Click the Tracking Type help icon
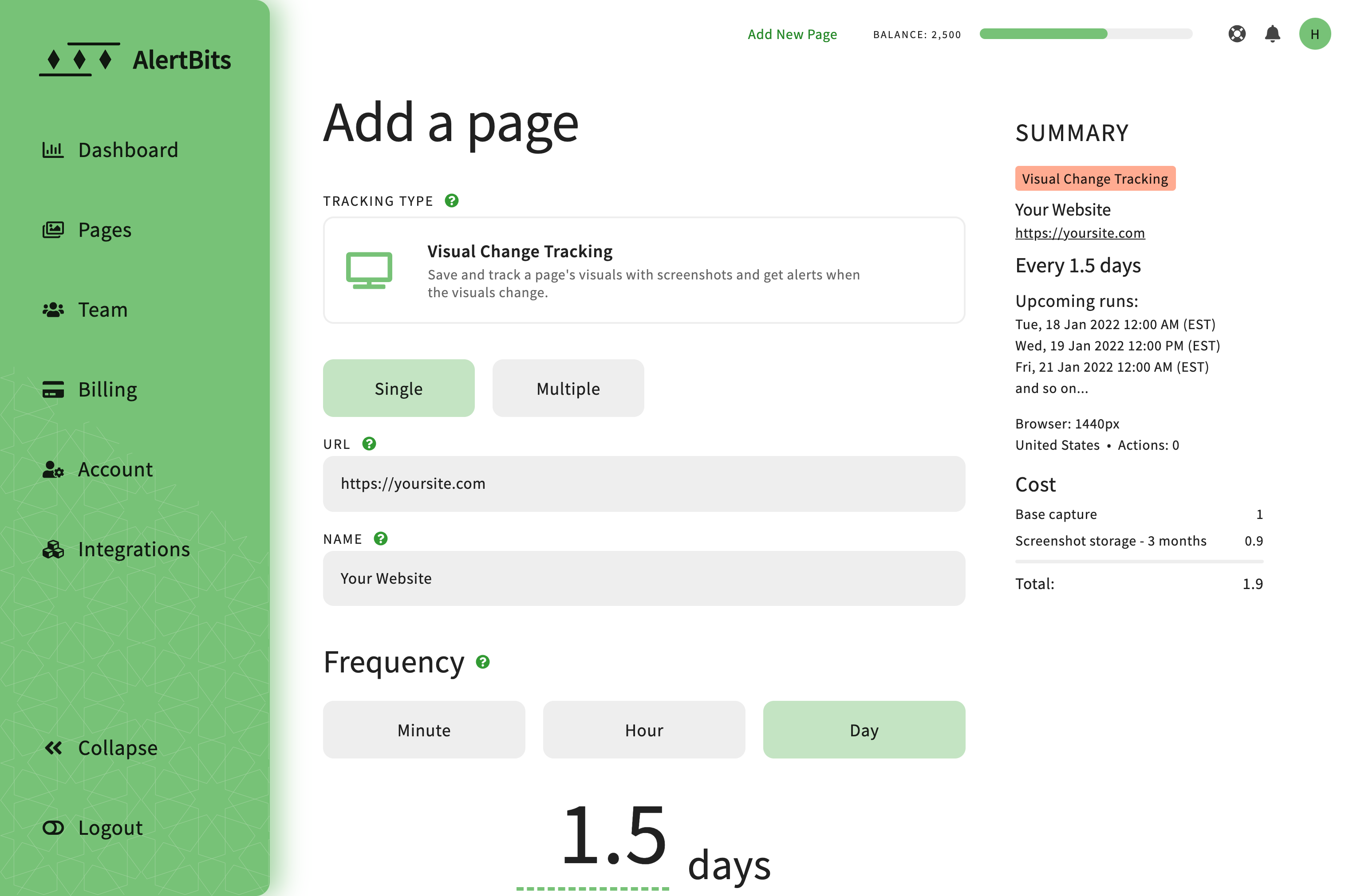This screenshot has width=1349, height=896. (x=452, y=200)
